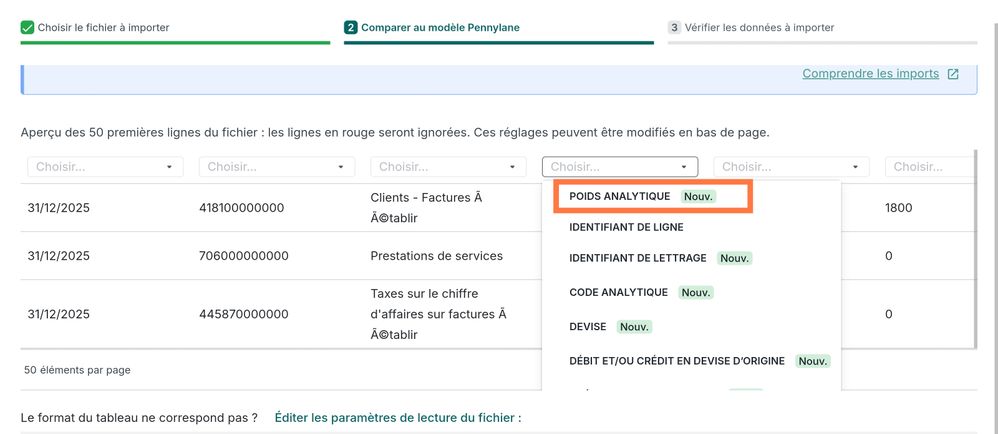Open the first column Choisir dropdown
Viewport: 998px width, 434px height.
(x=105, y=167)
